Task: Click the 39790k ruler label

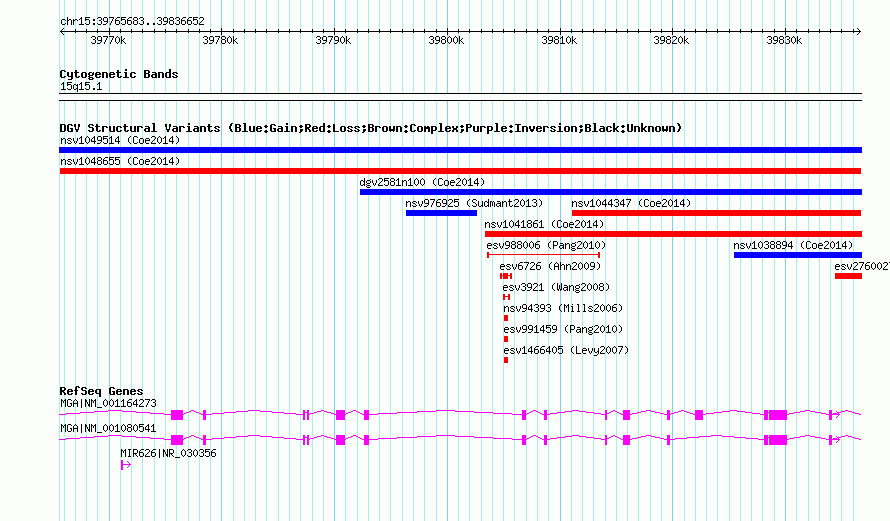Action: pos(333,40)
